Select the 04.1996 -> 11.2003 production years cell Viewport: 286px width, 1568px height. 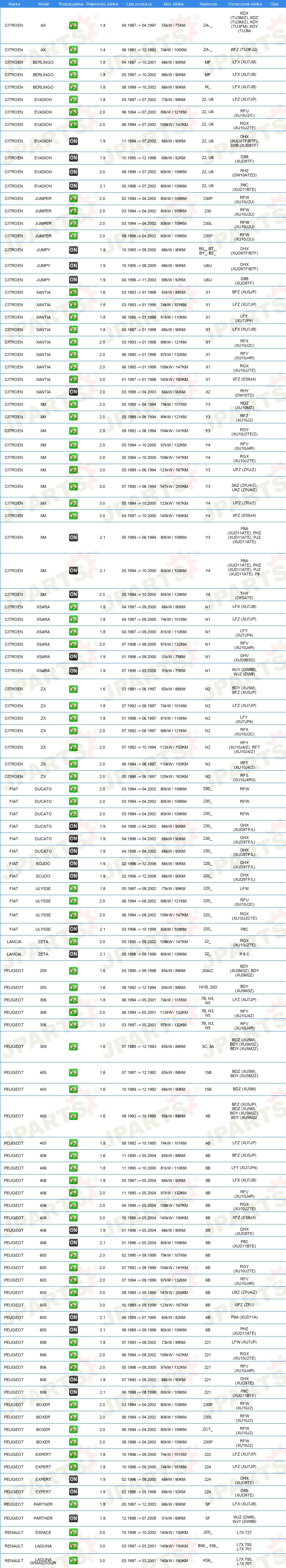(139, 280)
